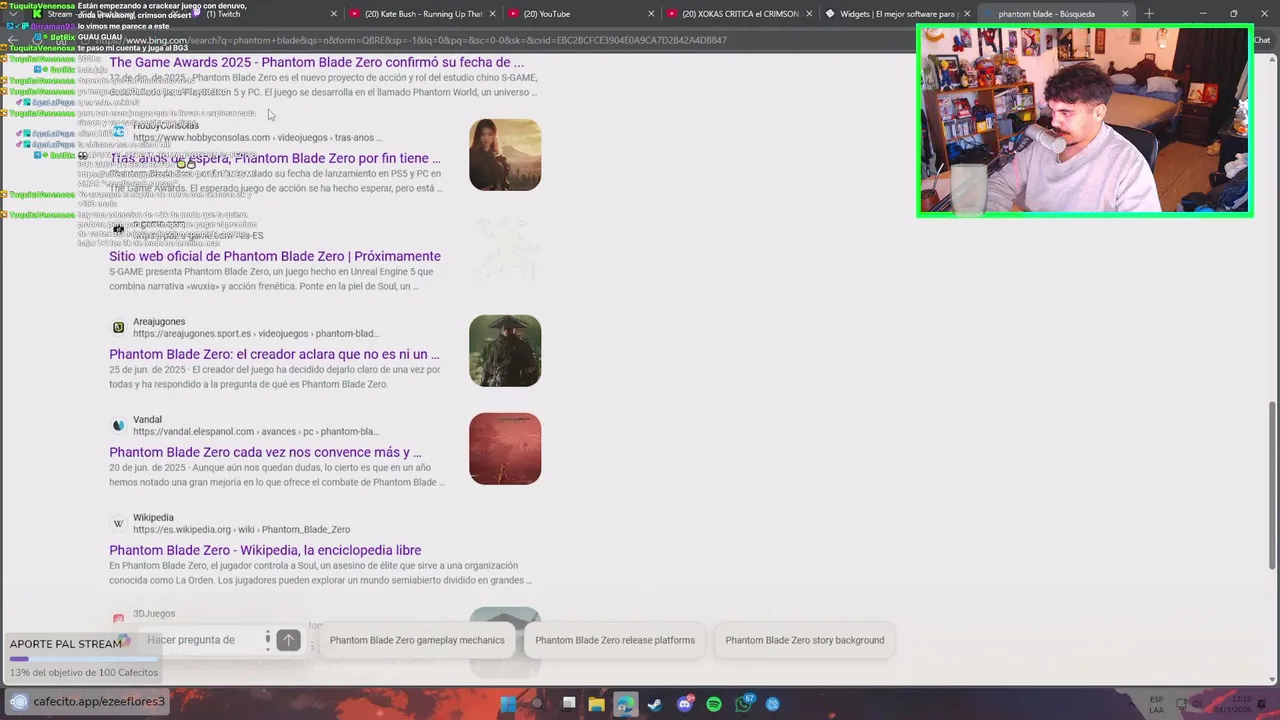Click the Vandal site favicon
The width and height of the screenshot is (1280, 720).
coord(118,425)
